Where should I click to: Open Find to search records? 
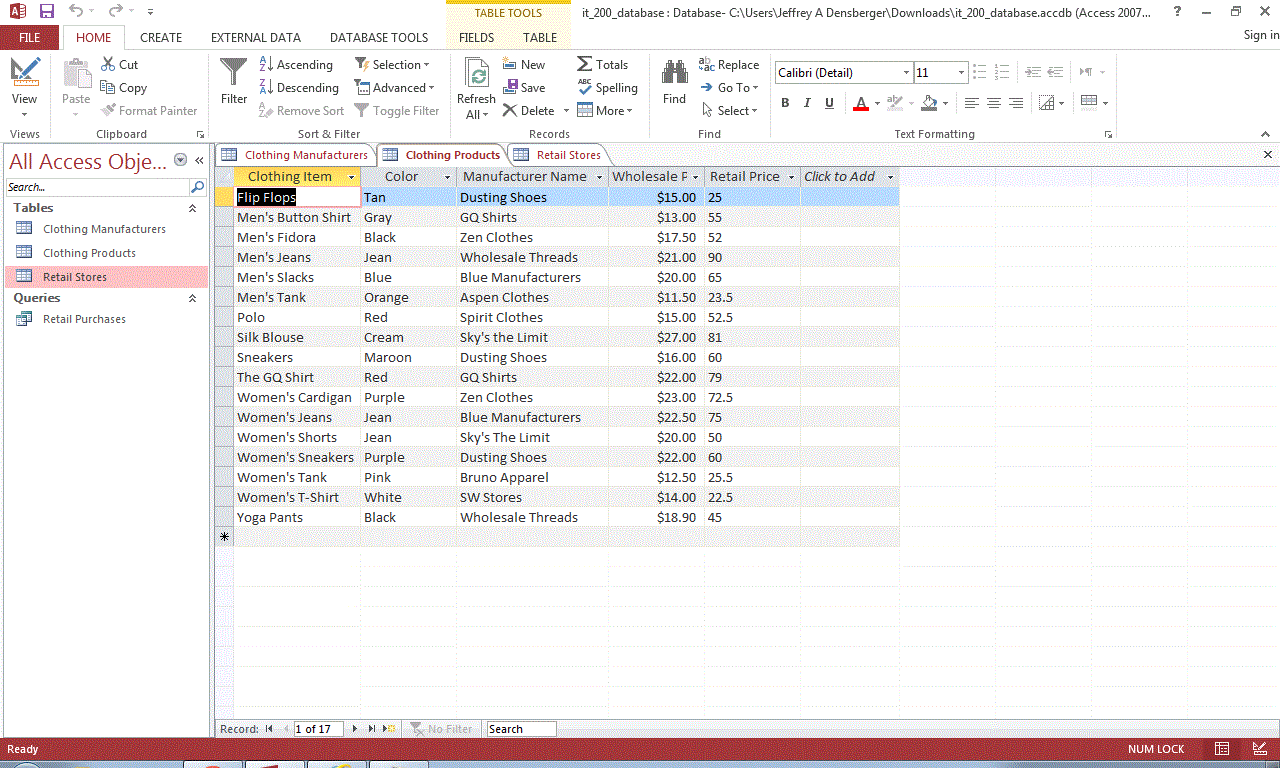click(673, 86)
